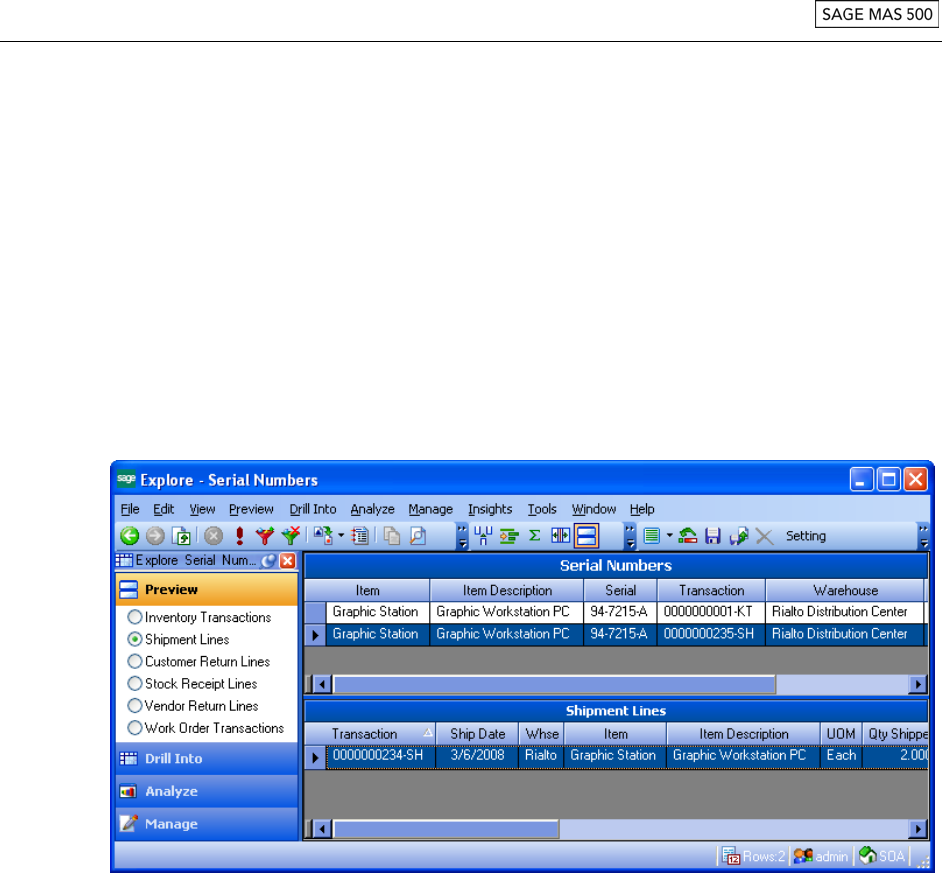
Task: Select the 0000000235-SH transaction cell
Action: pyautogui.click(x=711, y=634)
